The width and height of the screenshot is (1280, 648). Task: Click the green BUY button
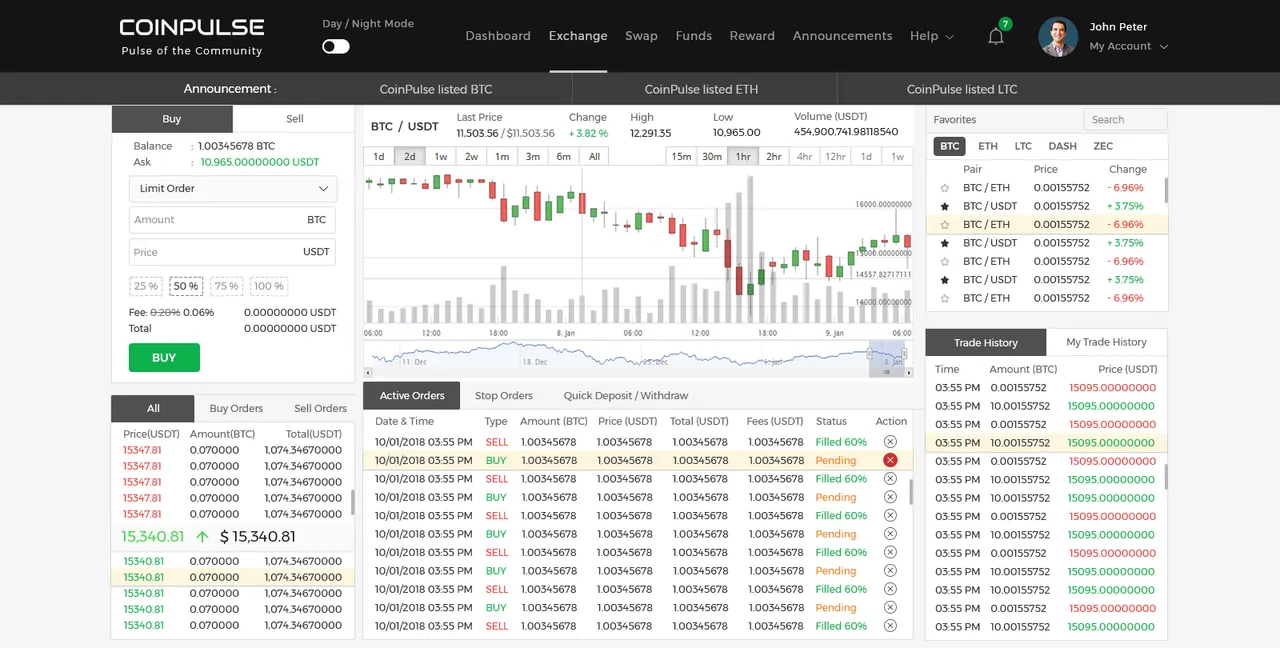(164, 357)
